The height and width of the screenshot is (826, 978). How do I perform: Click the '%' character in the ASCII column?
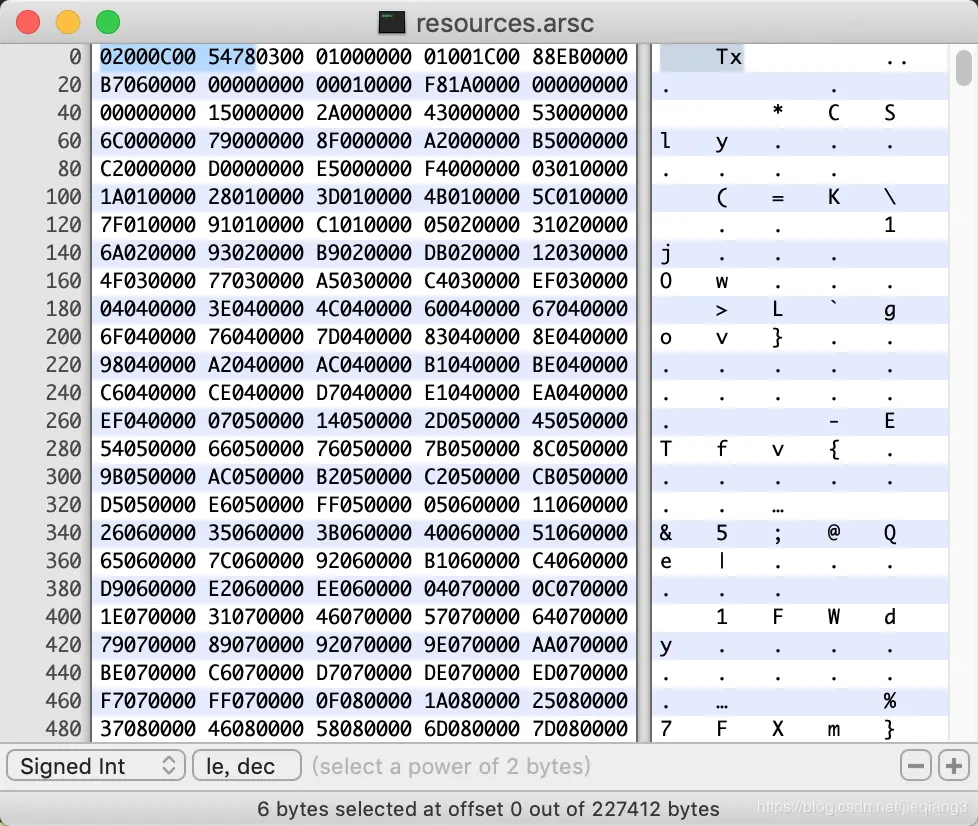(890, 701)
